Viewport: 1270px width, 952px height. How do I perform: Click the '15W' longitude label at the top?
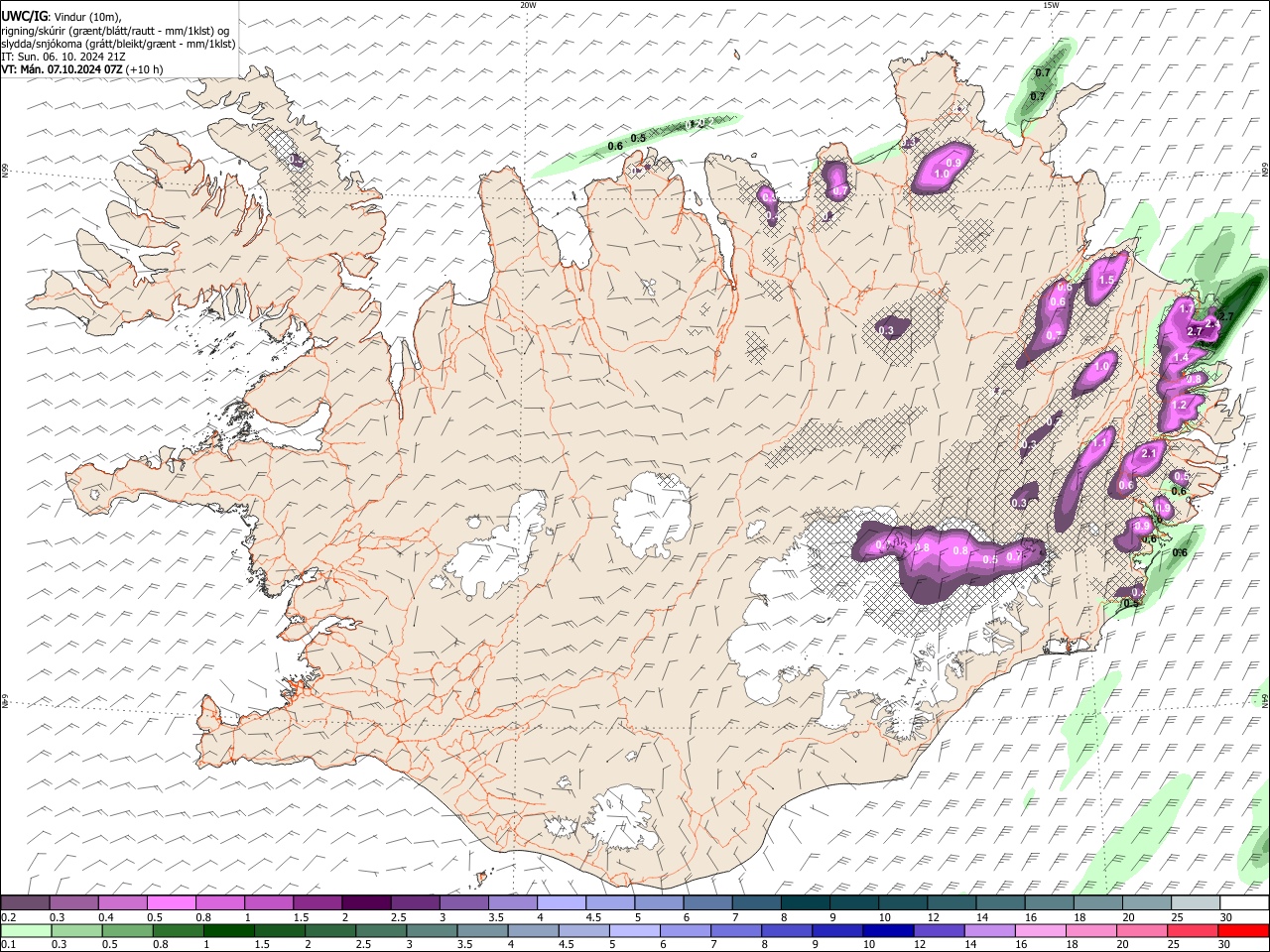[x=1051, y=5]
